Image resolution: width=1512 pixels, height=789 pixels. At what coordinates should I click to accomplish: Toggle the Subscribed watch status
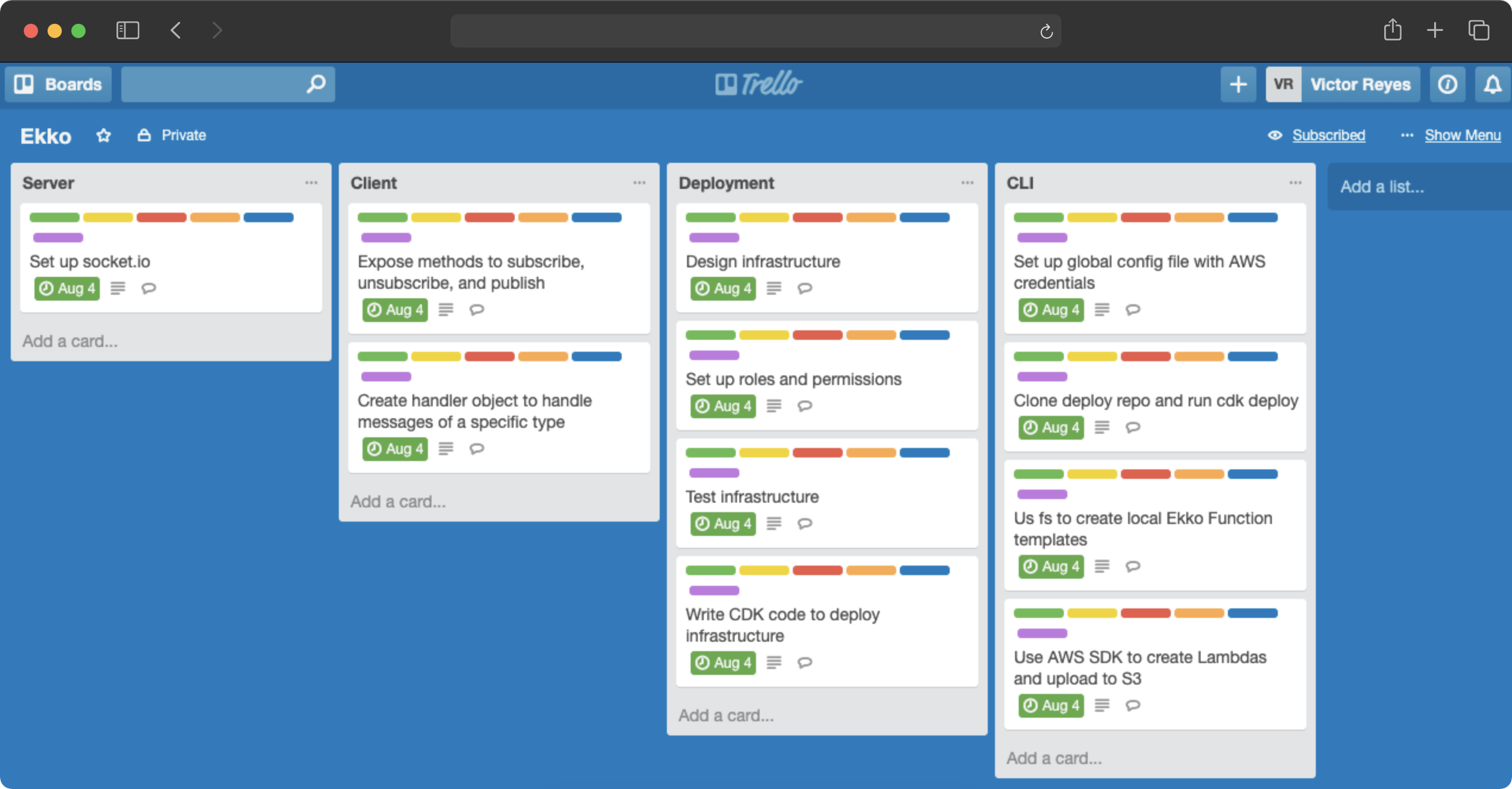[1328, 135]
